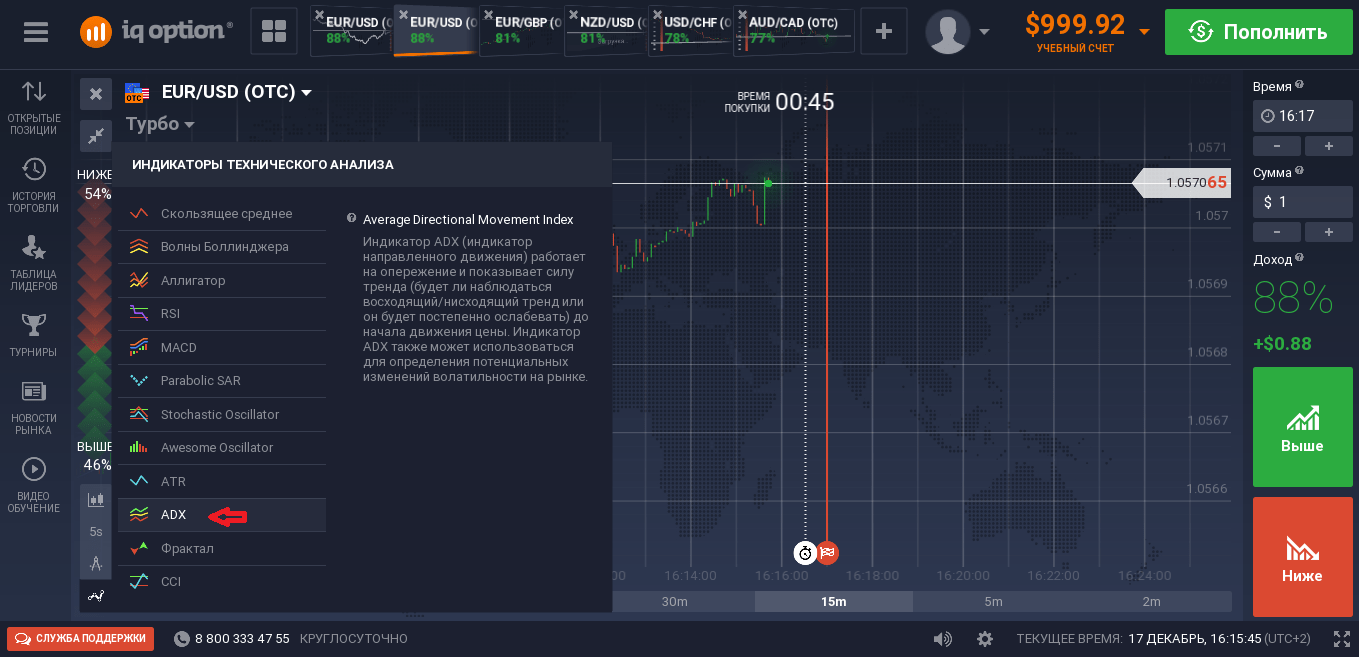The image size is (1359, 657).
Task: Open the account balance dropdown arrow
Action: point(1144,32)
